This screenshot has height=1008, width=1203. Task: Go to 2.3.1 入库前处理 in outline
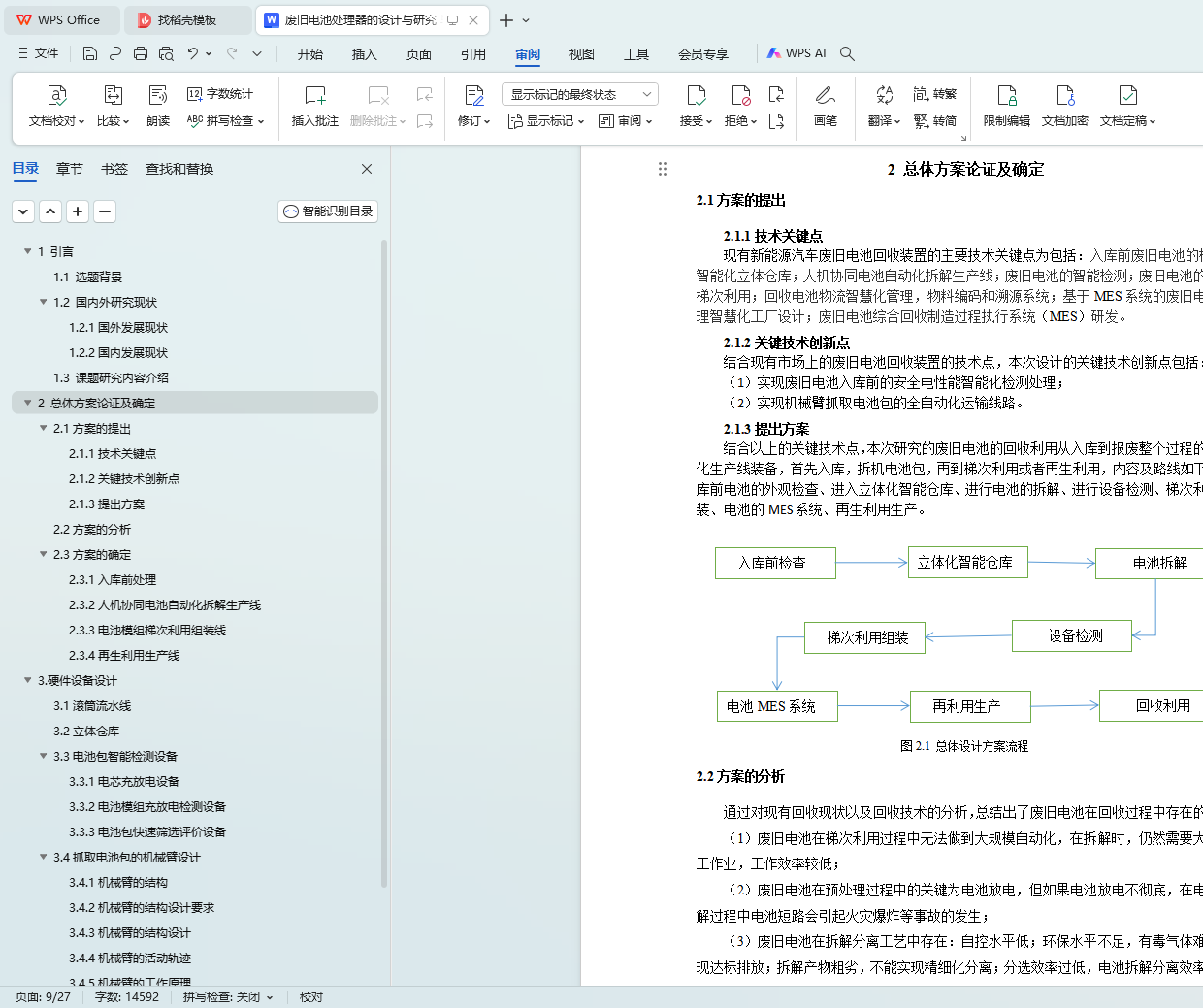pyautogui.click(x=113, y=579)
